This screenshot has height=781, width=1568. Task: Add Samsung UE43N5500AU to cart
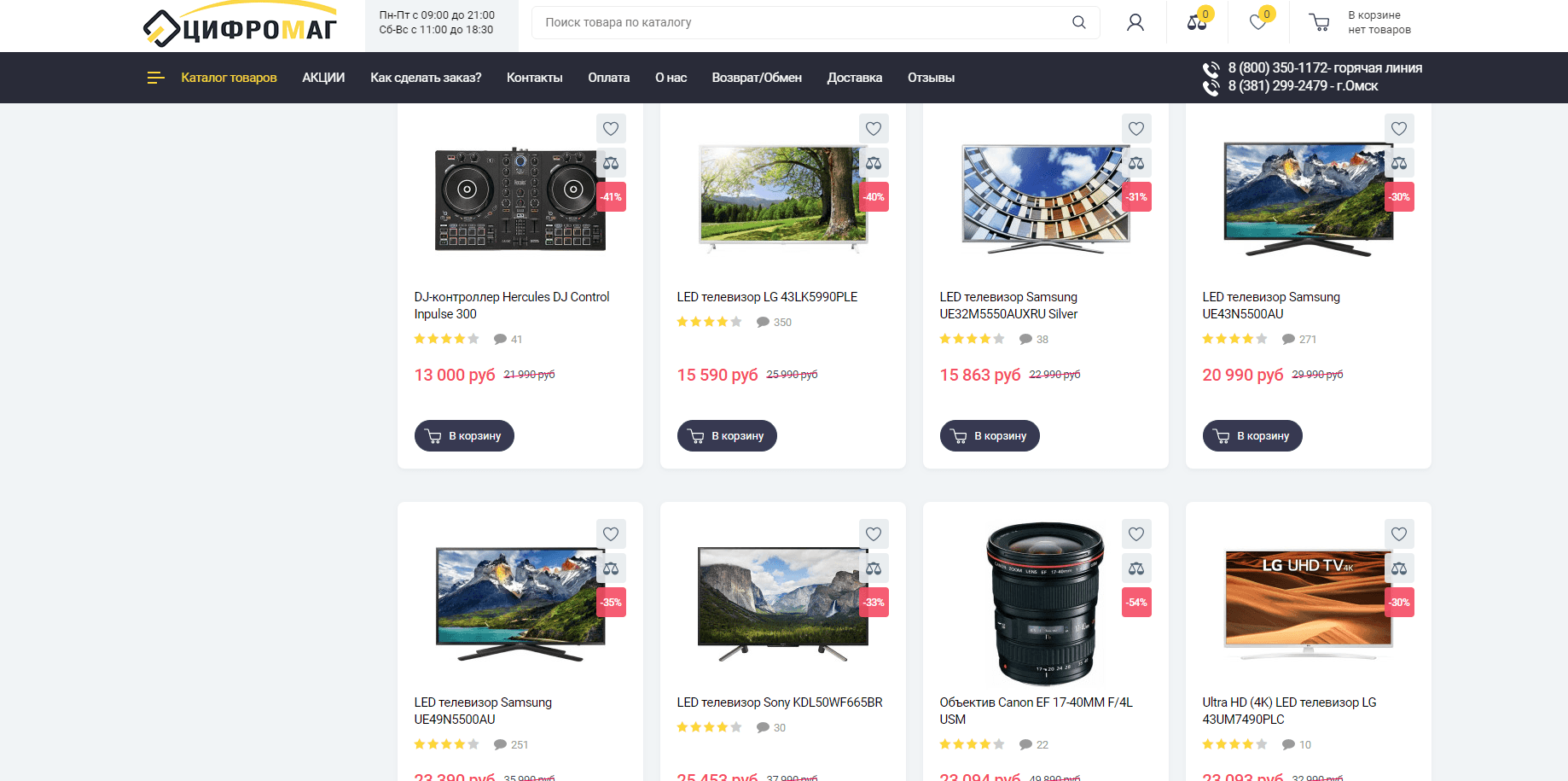click(x=1252, y=435)
